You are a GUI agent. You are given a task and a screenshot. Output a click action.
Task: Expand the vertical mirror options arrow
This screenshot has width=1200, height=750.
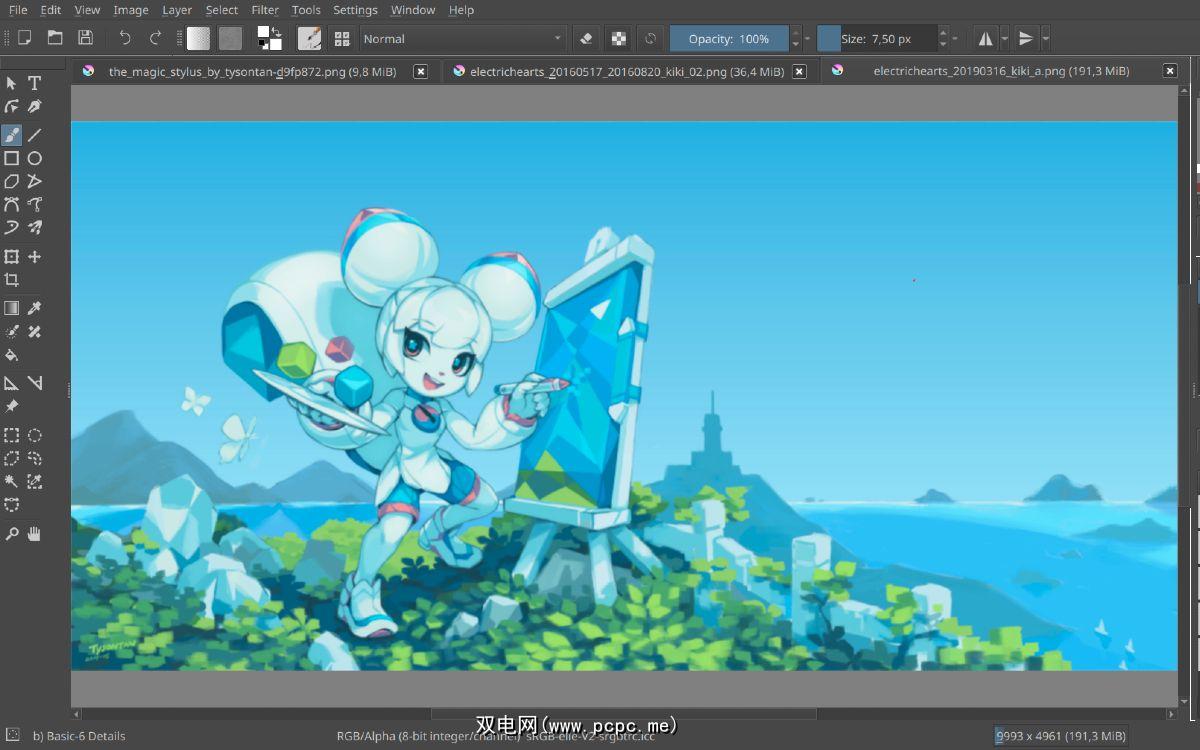(1045, 39)
